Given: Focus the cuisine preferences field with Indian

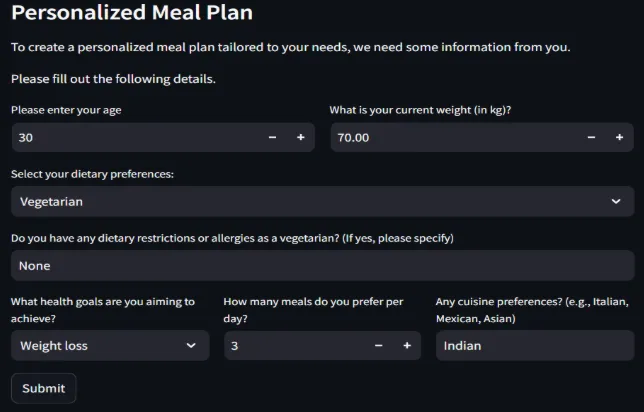Looking at the screenshot, I should [x=534, y=345].
